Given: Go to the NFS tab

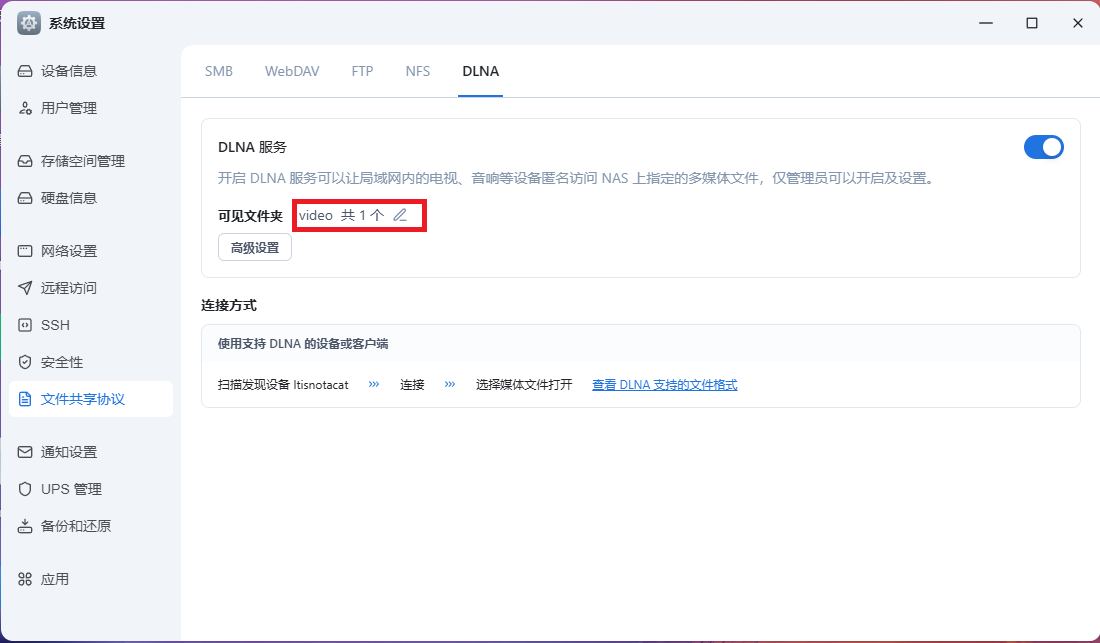Looking at the screenshot, I should [x=417, y=72].
